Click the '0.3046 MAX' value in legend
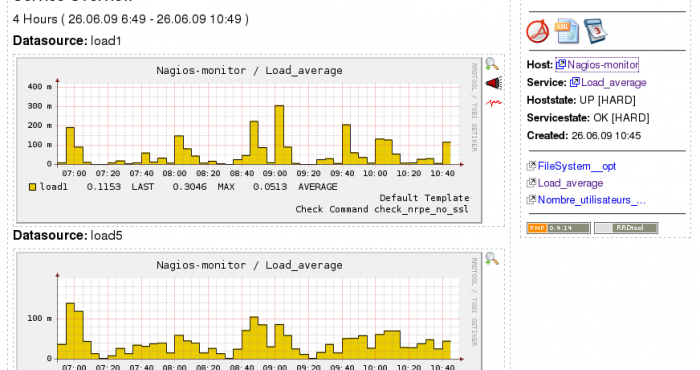Screen dimensions: 700x370 point(204,187)
